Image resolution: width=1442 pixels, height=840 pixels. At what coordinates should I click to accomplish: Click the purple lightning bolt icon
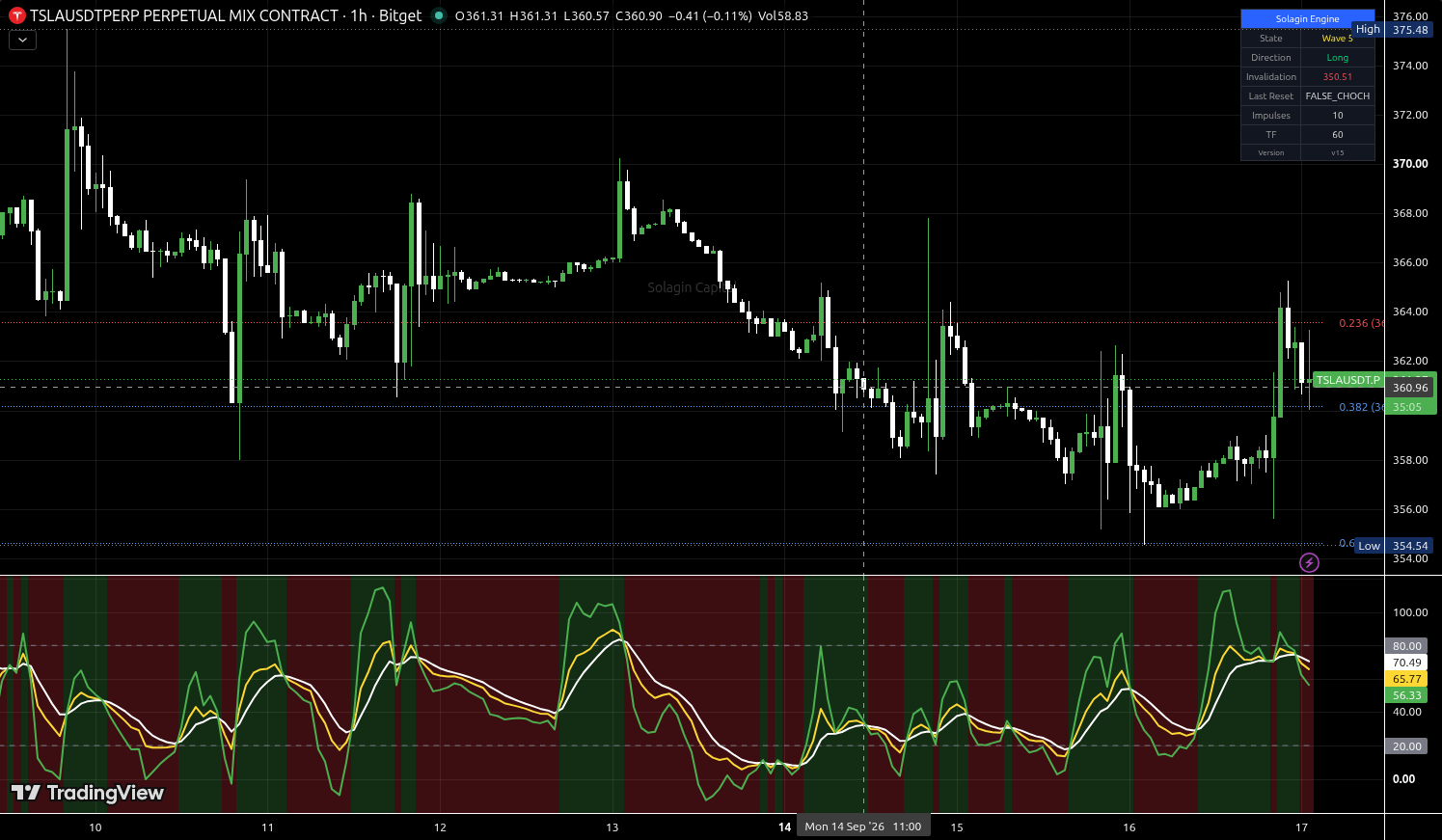[x=1309, y=562]
